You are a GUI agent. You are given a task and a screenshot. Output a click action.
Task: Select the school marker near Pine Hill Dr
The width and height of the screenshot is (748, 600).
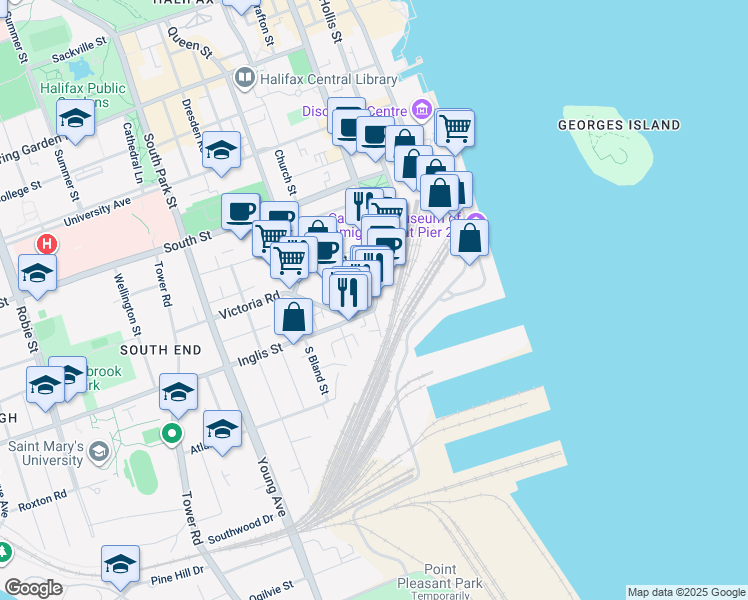click(120, 568)
